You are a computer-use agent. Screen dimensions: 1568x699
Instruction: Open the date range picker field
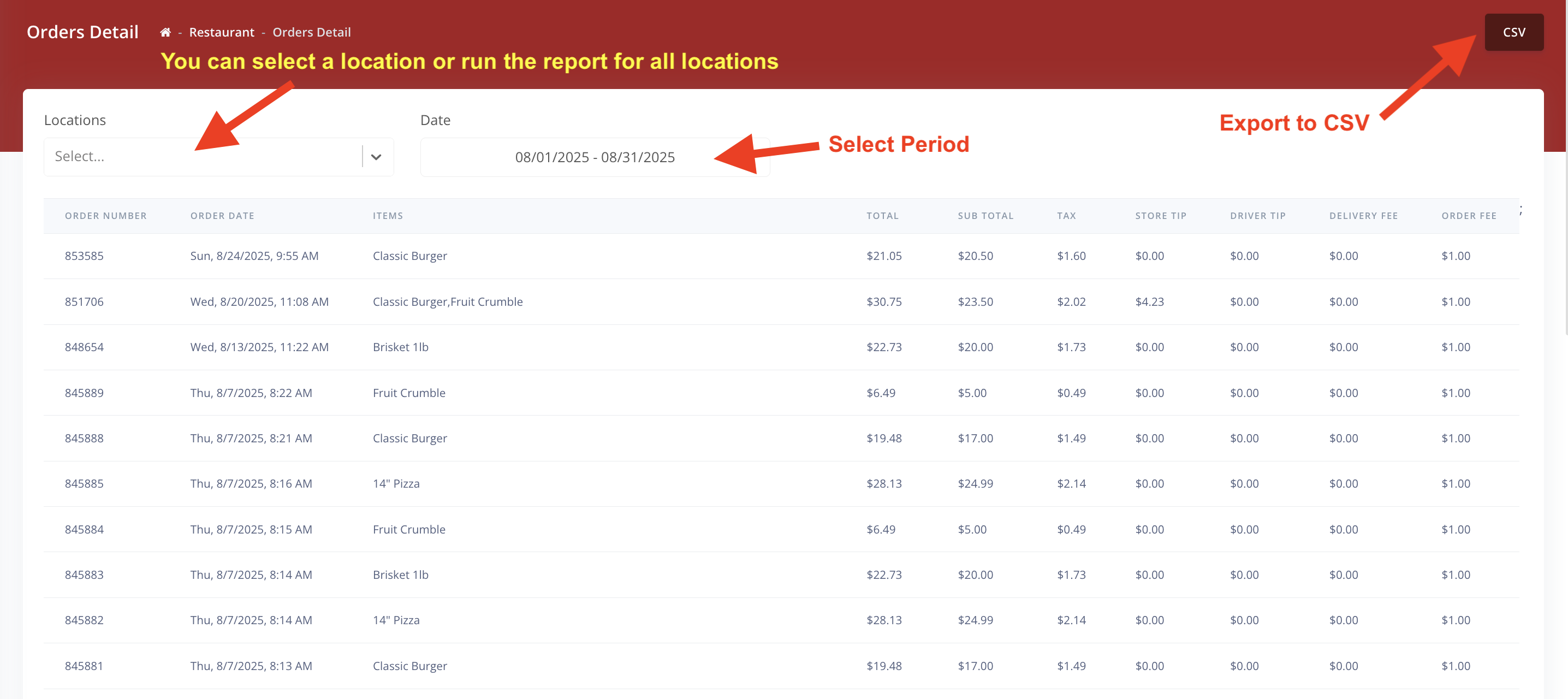[x=594, y=157]
